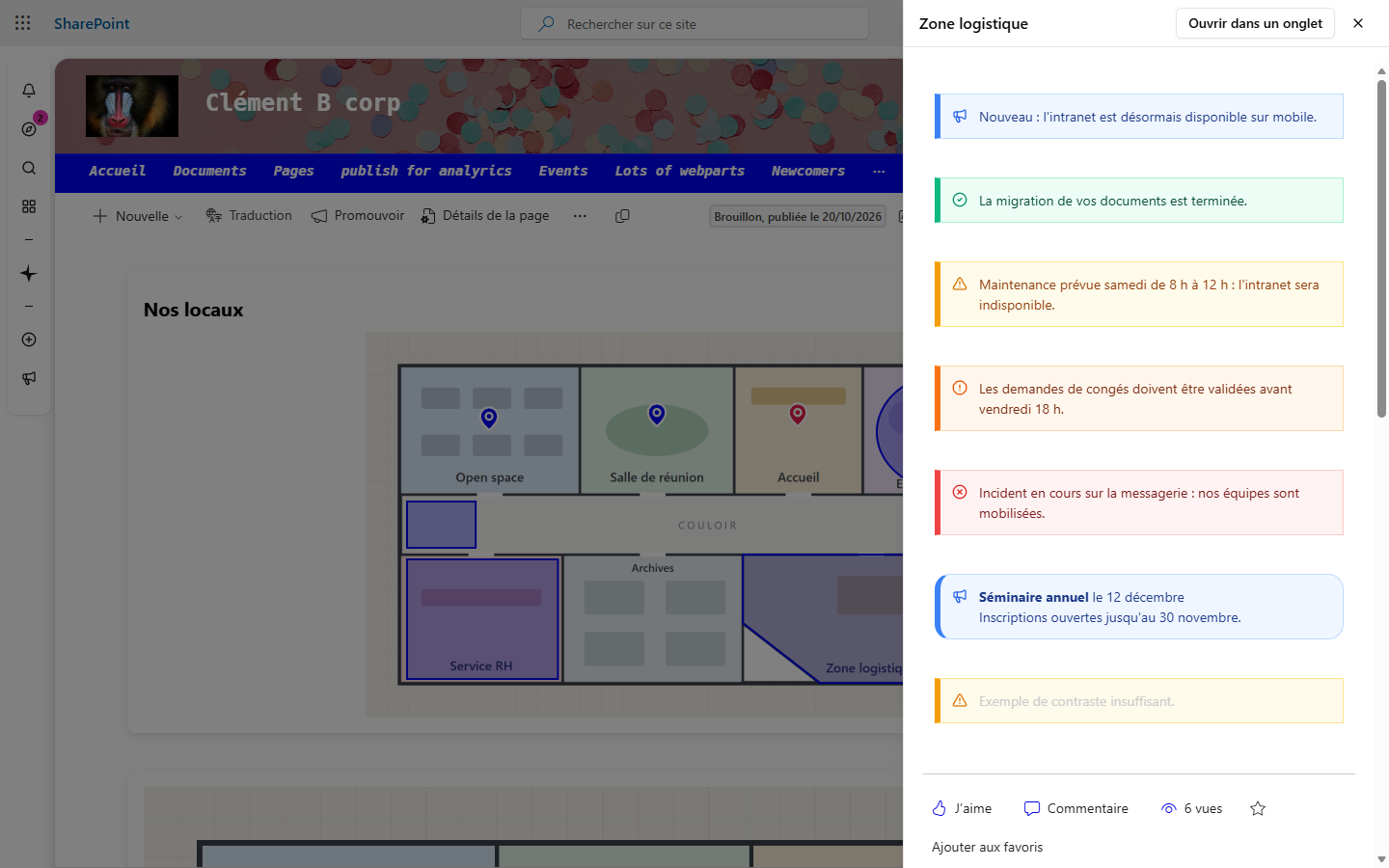Select the Service RH room on map
Screen dimensions: 1389x868
pos(482,619)
